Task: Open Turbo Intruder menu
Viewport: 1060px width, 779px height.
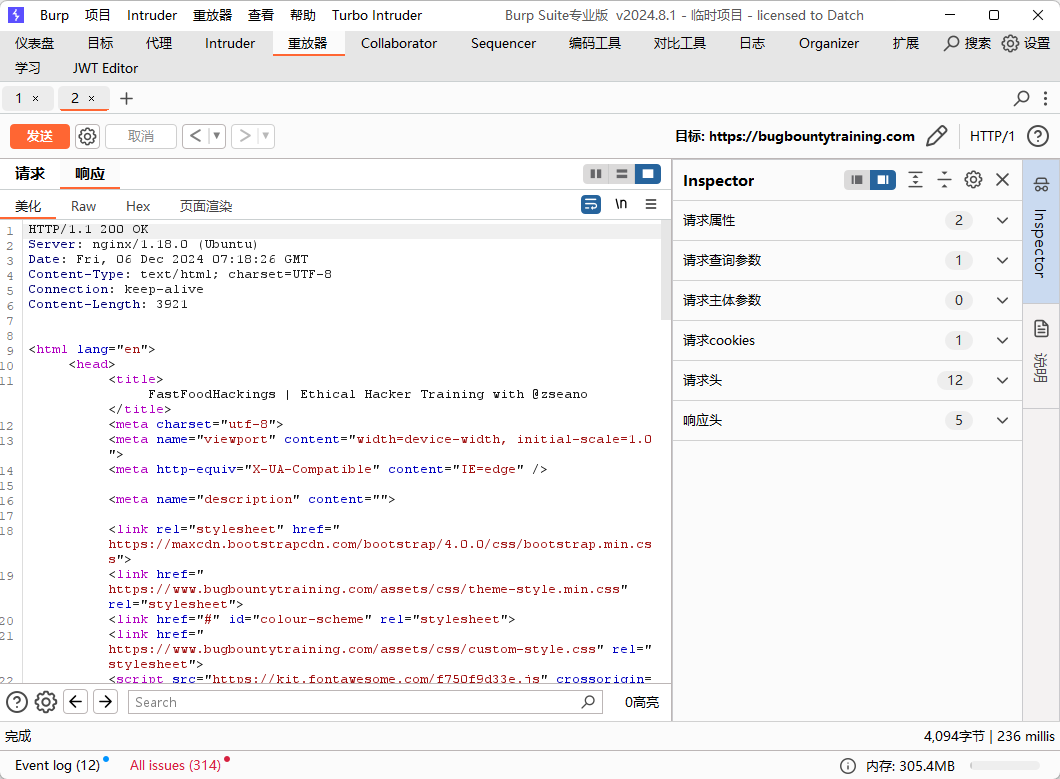Action: click(377, 15)
